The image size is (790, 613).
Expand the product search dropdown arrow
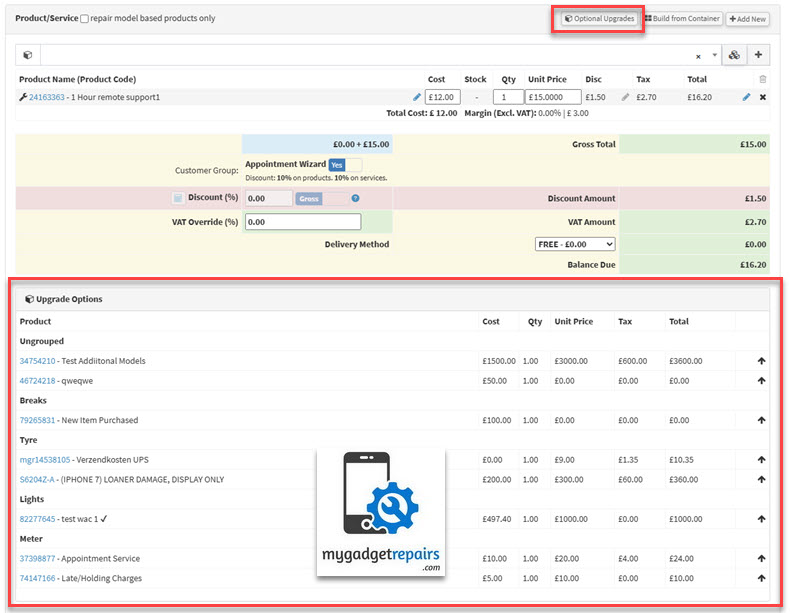coord(714,56)
